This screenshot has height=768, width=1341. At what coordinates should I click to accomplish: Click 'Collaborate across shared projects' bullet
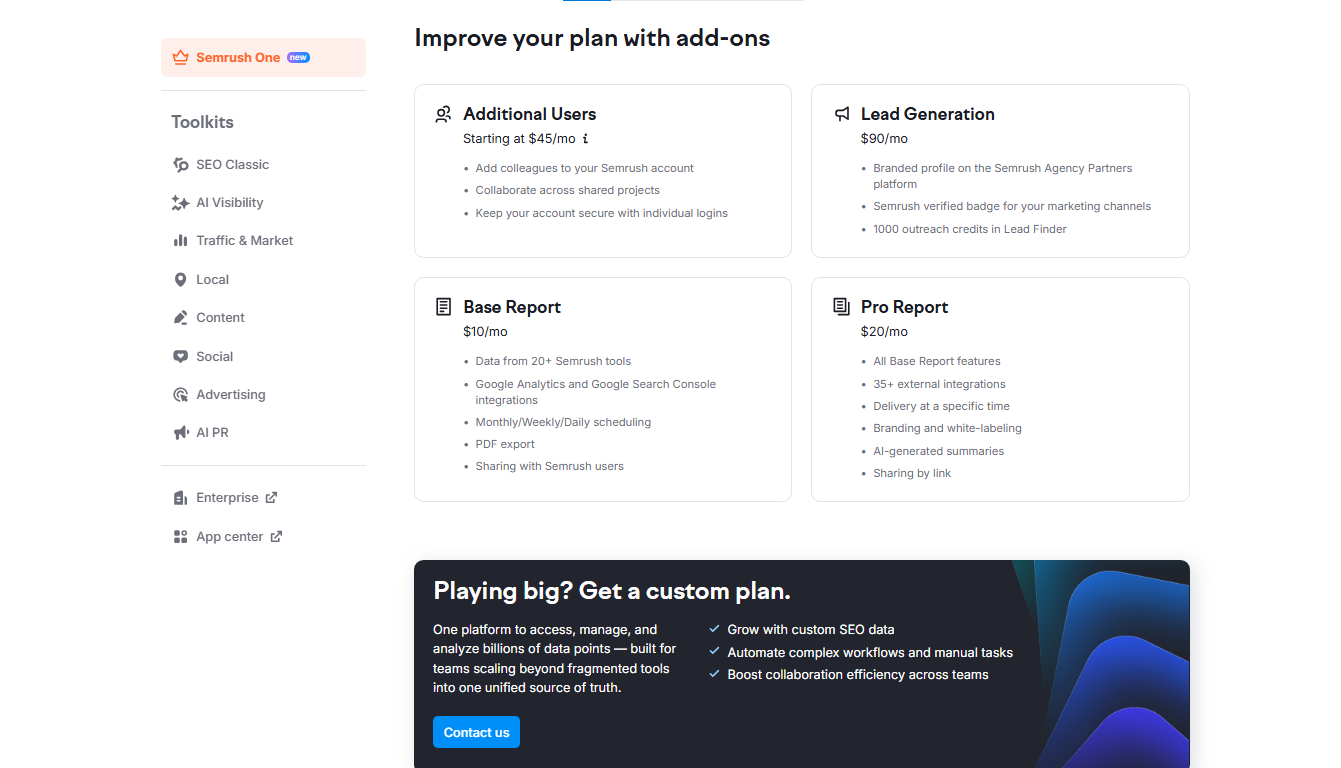click(x=567, y=190)
